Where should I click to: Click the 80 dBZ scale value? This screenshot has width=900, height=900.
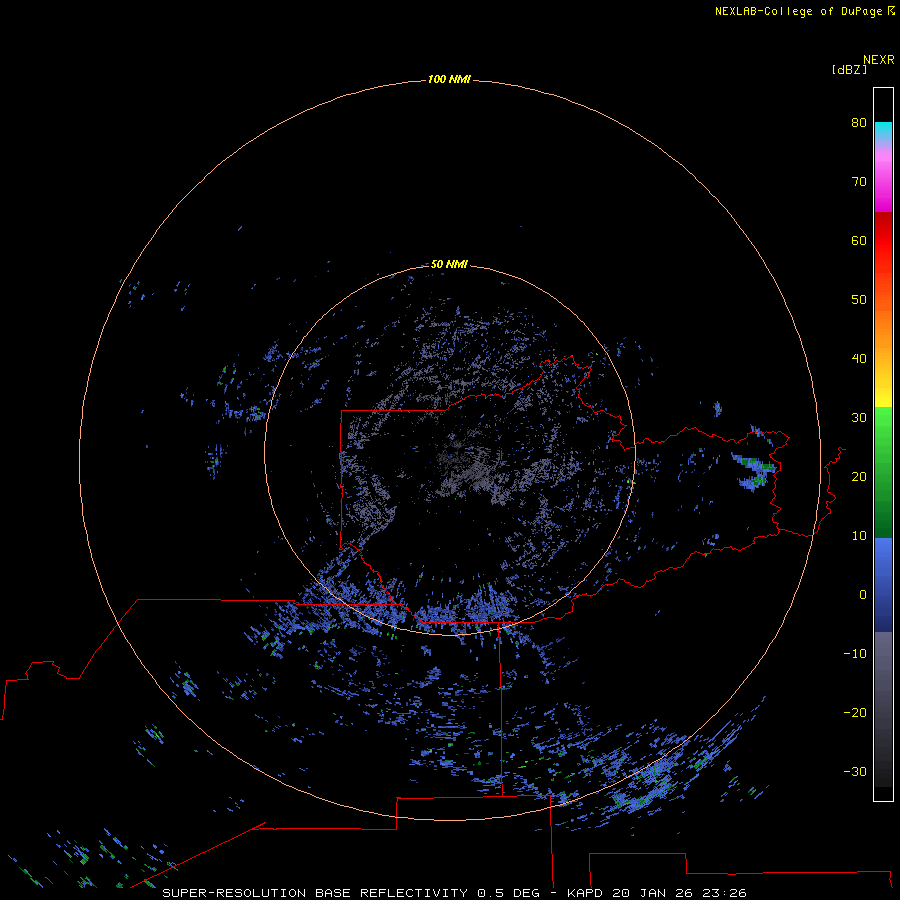859,122
